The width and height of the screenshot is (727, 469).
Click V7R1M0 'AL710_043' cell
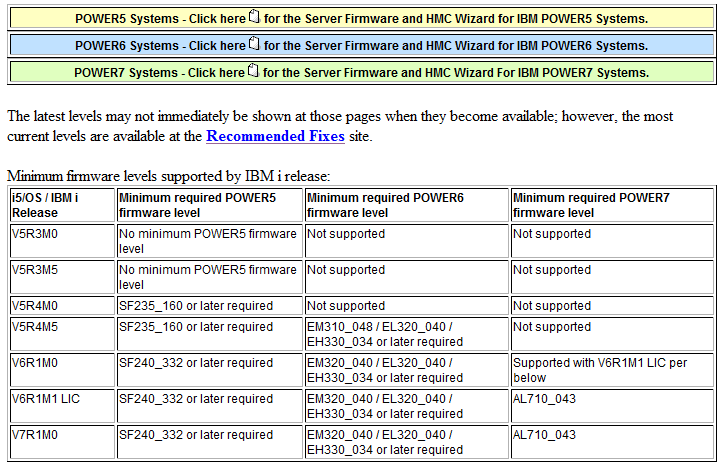click(612, 442)
